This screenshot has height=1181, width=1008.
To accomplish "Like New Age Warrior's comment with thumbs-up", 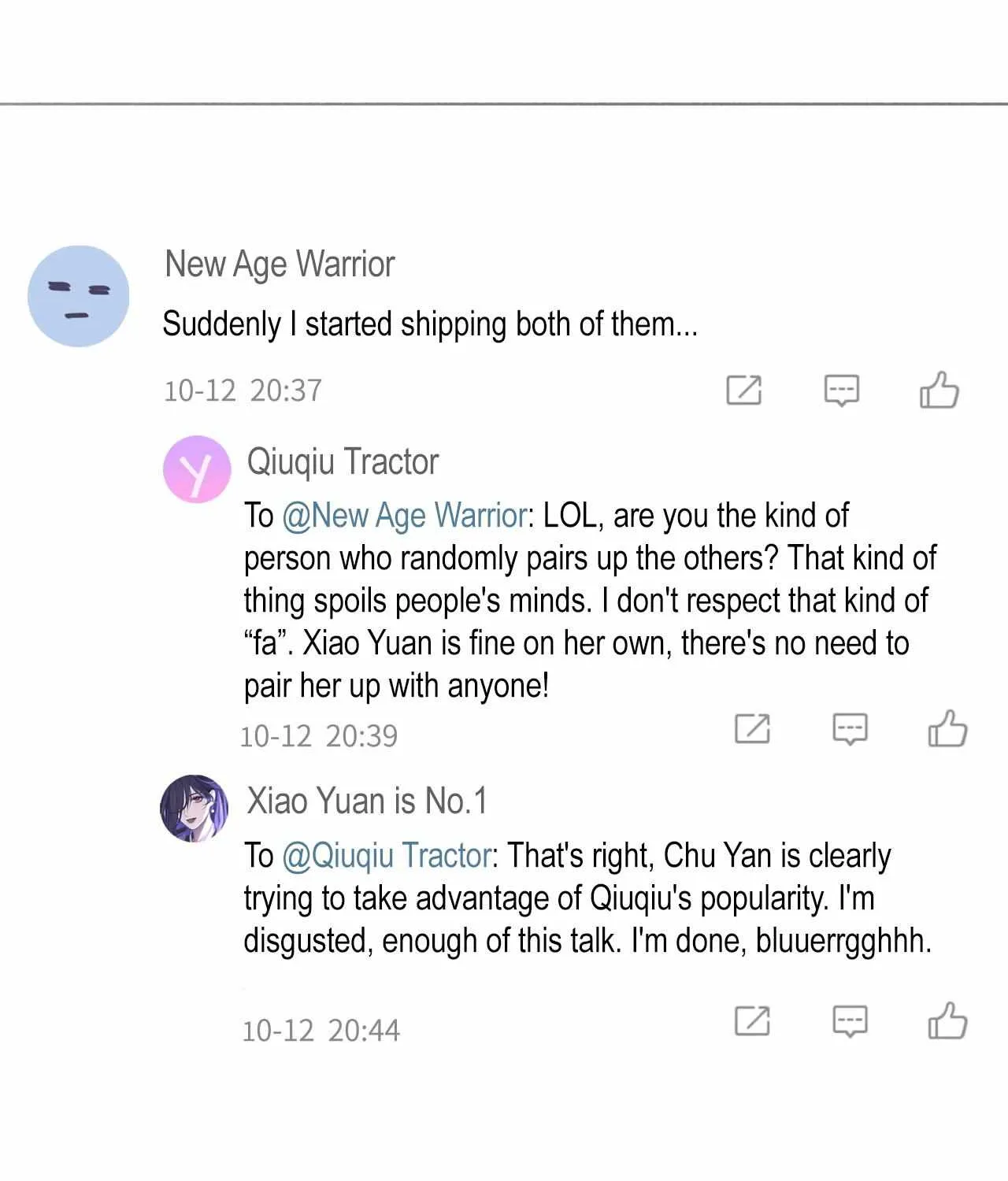I will [x=939, y=390].
